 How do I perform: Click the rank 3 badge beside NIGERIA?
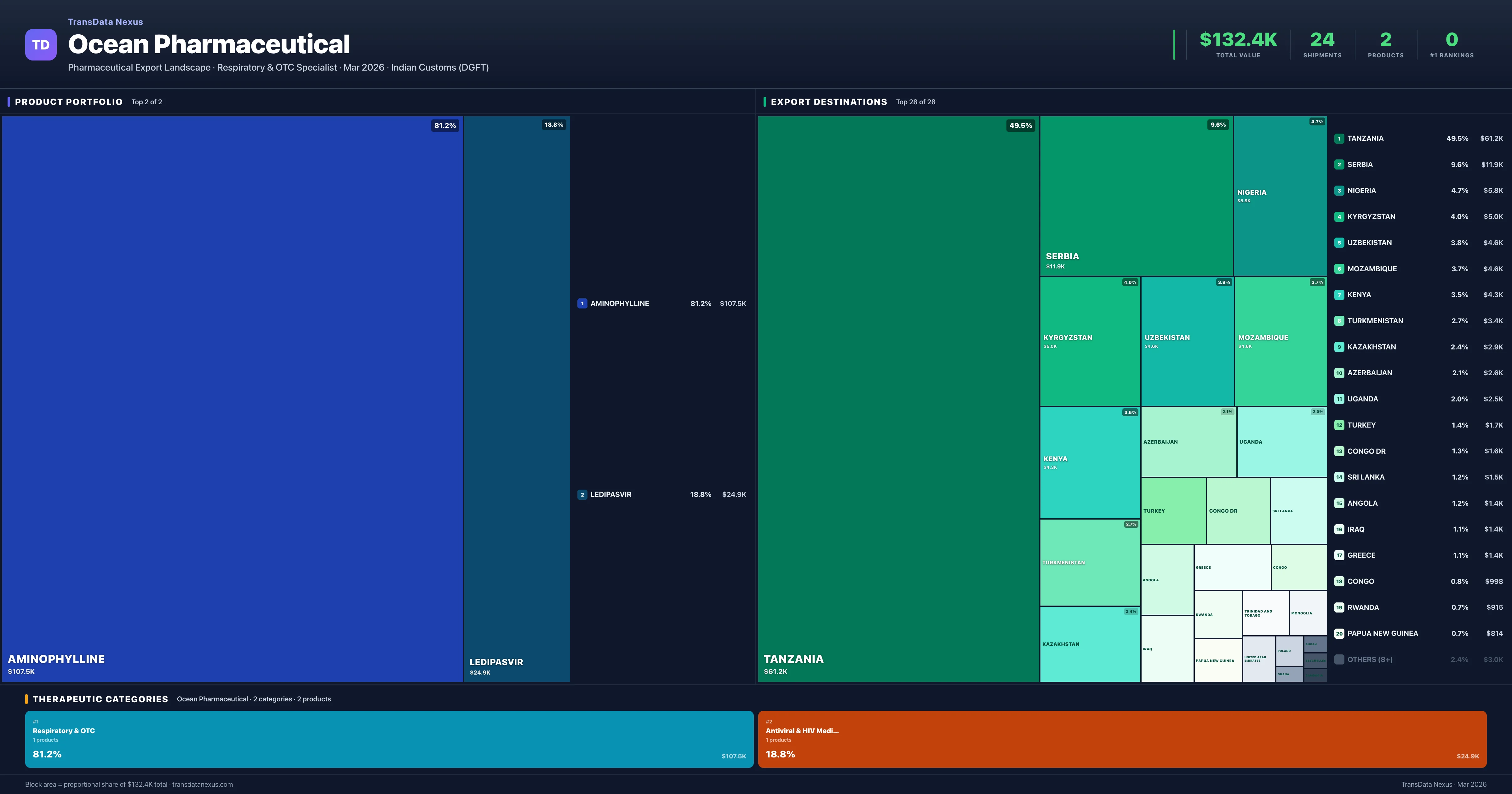[1339, 190]
